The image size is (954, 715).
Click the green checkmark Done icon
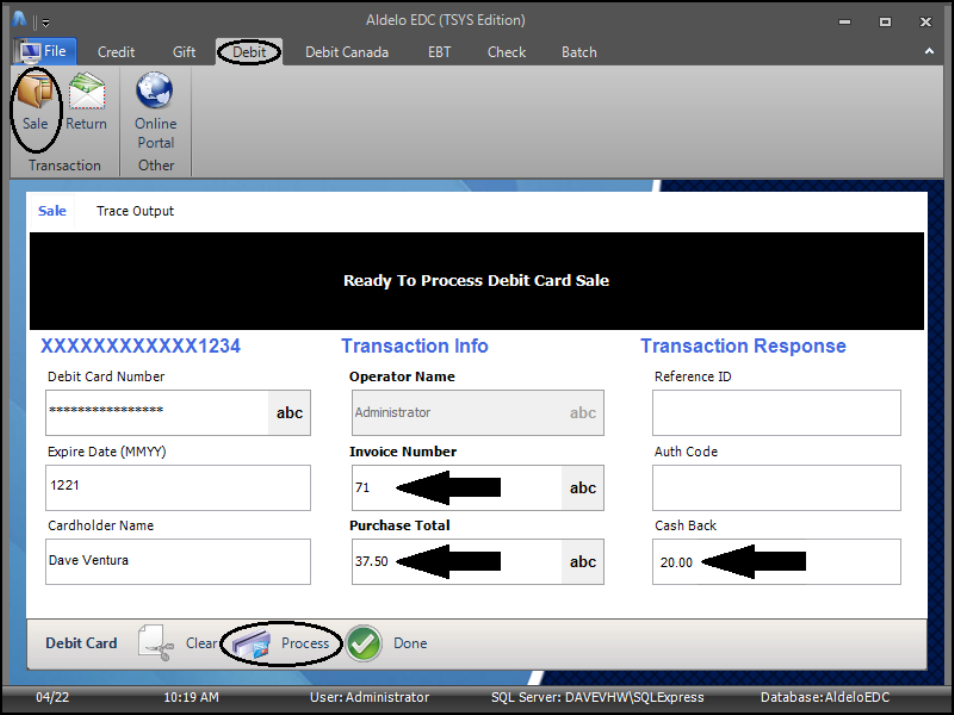(x=364, y=644)
